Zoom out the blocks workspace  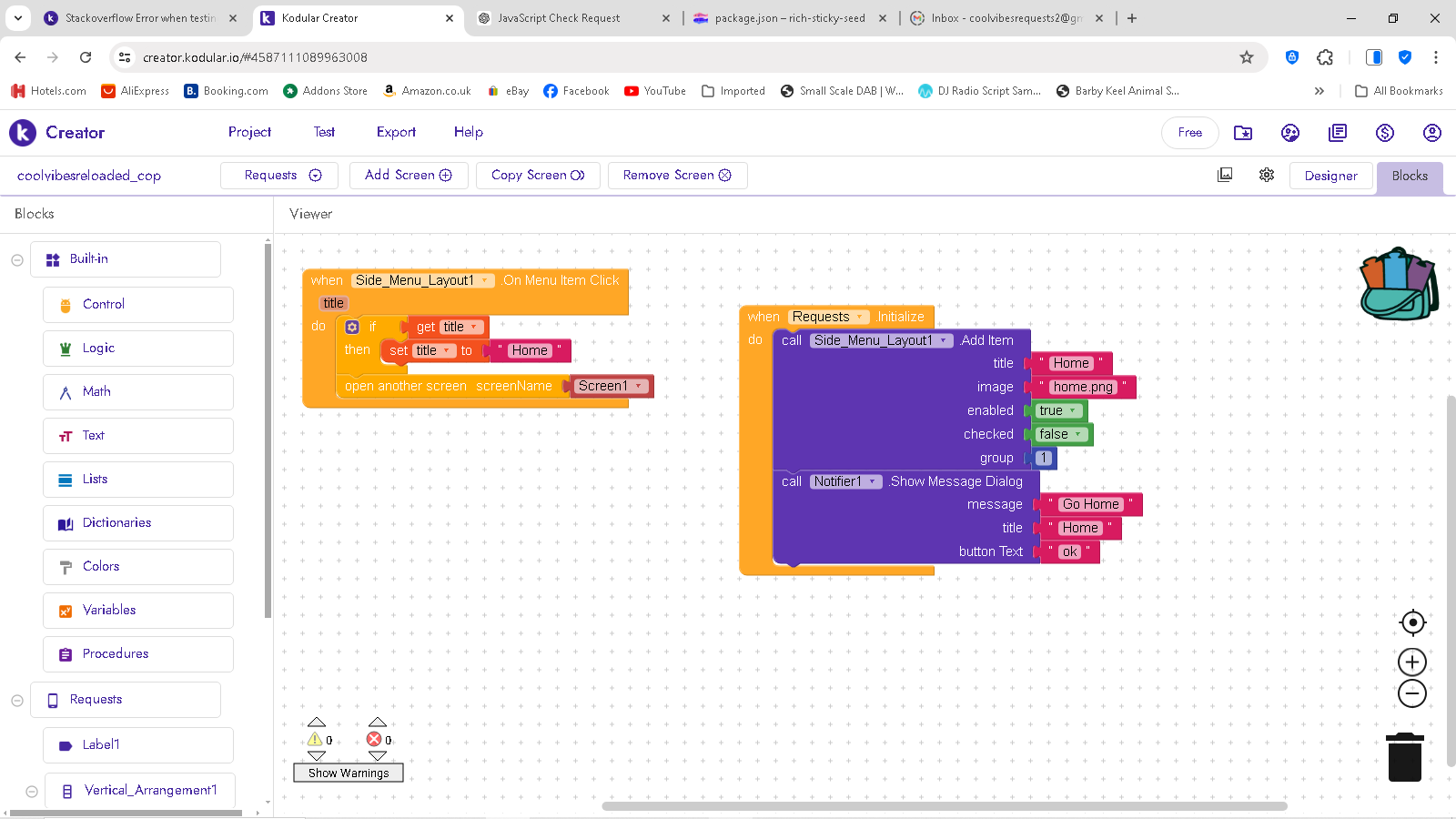pyautogui.click(x=1412, y=693)
